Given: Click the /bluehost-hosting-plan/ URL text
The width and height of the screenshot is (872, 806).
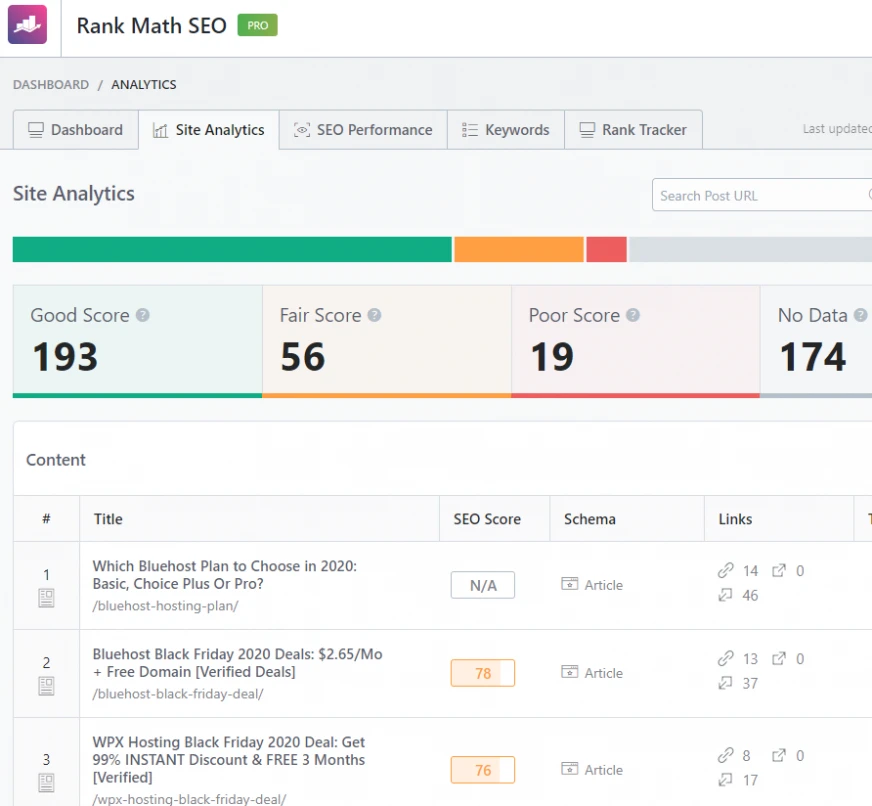Looking at the screenshot, I should (x=165, y=606).
